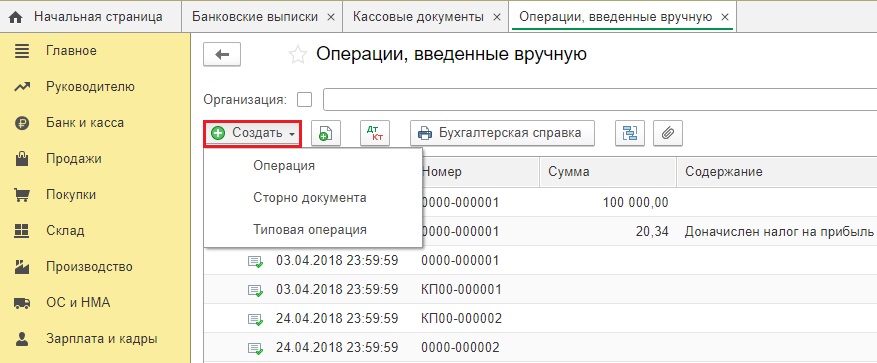Sort by the Содержание column header
The image size is (877, 363).
(777, 172)
